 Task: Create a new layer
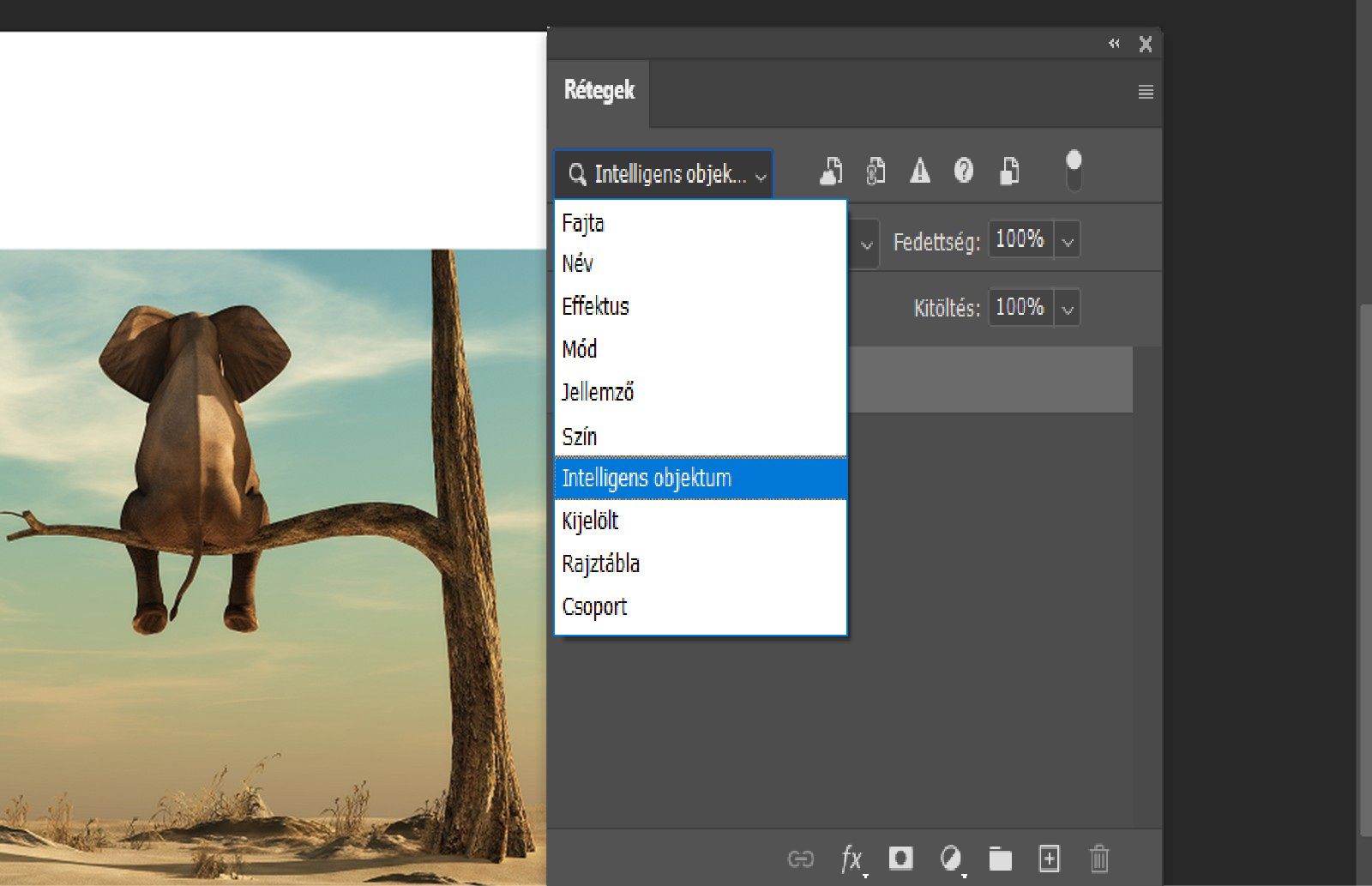click(x=1049, y=858)
